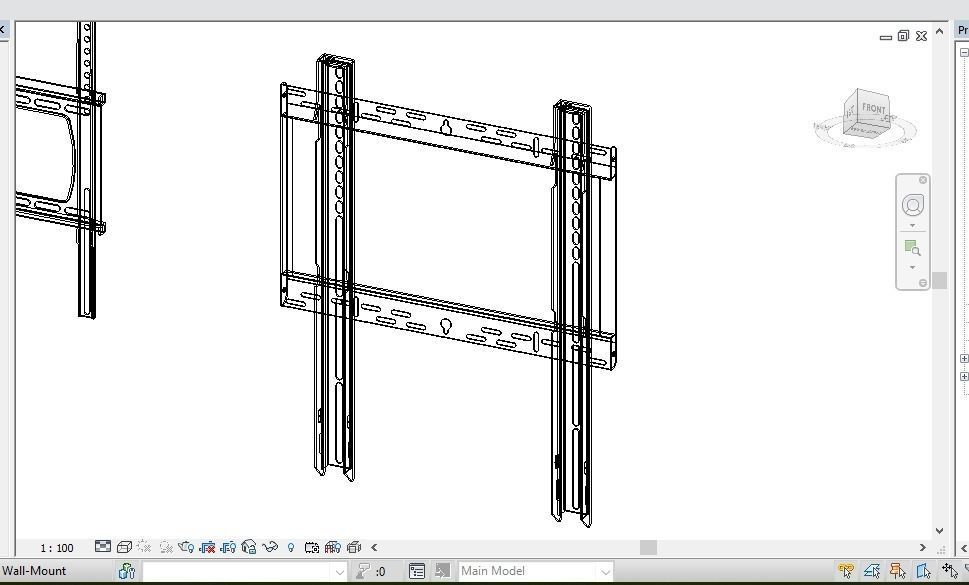Open the Worksets dialog from status bar
The width and height of the screenshot is (969, 585).
(126, 571)
